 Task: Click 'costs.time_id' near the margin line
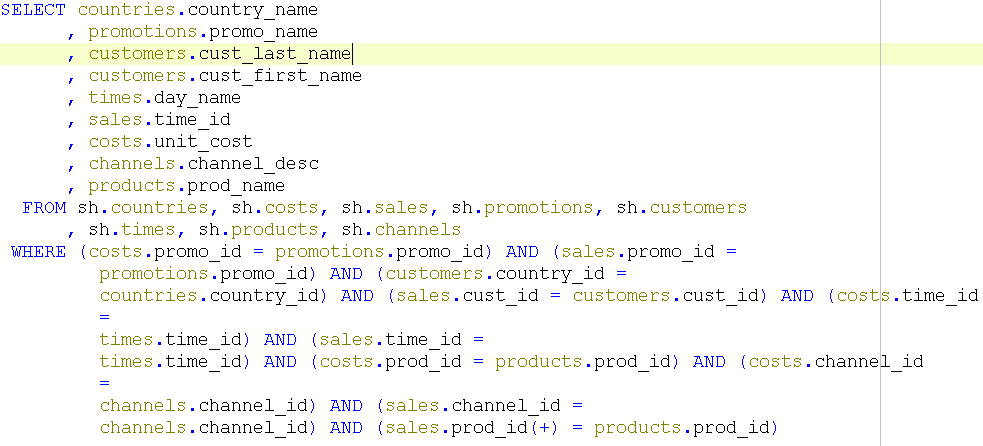(907, 296)
